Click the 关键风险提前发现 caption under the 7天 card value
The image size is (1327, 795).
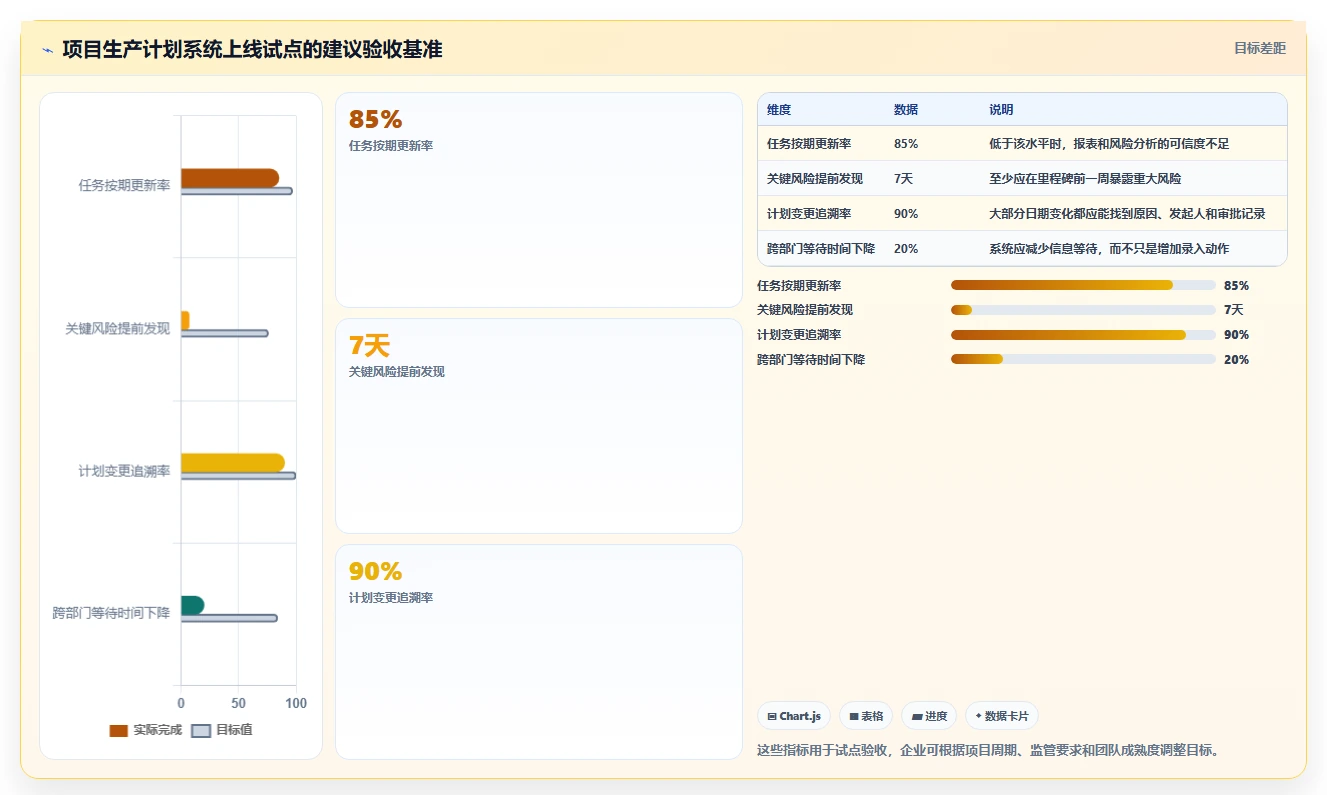click(396, 372)
